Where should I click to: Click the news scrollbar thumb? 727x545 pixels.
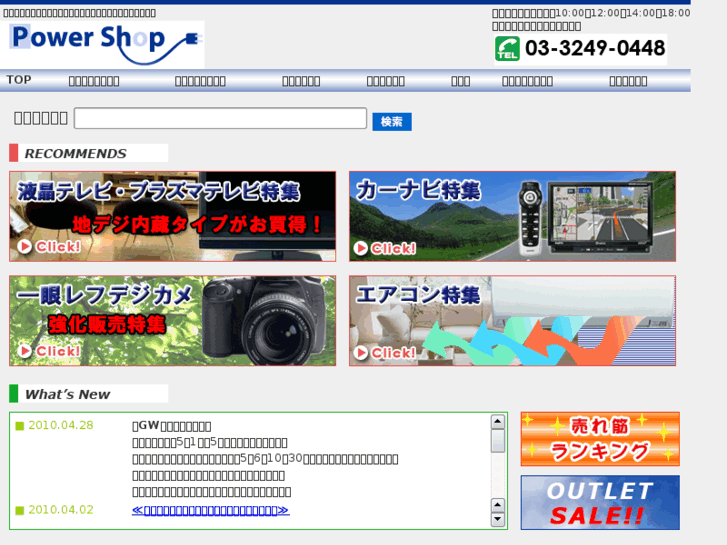click(x=497, y=441)
